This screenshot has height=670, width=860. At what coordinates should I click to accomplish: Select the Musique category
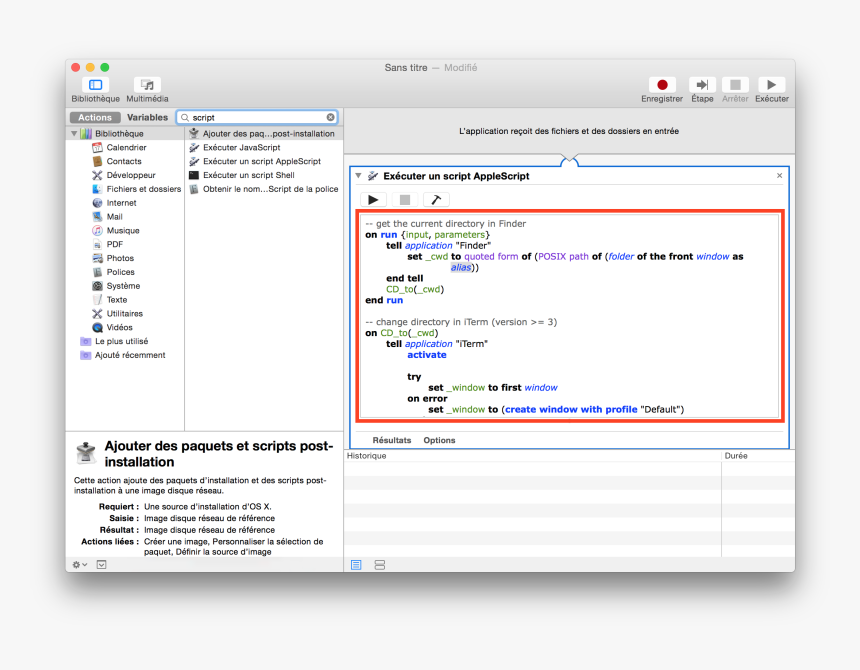click(123, 230)
